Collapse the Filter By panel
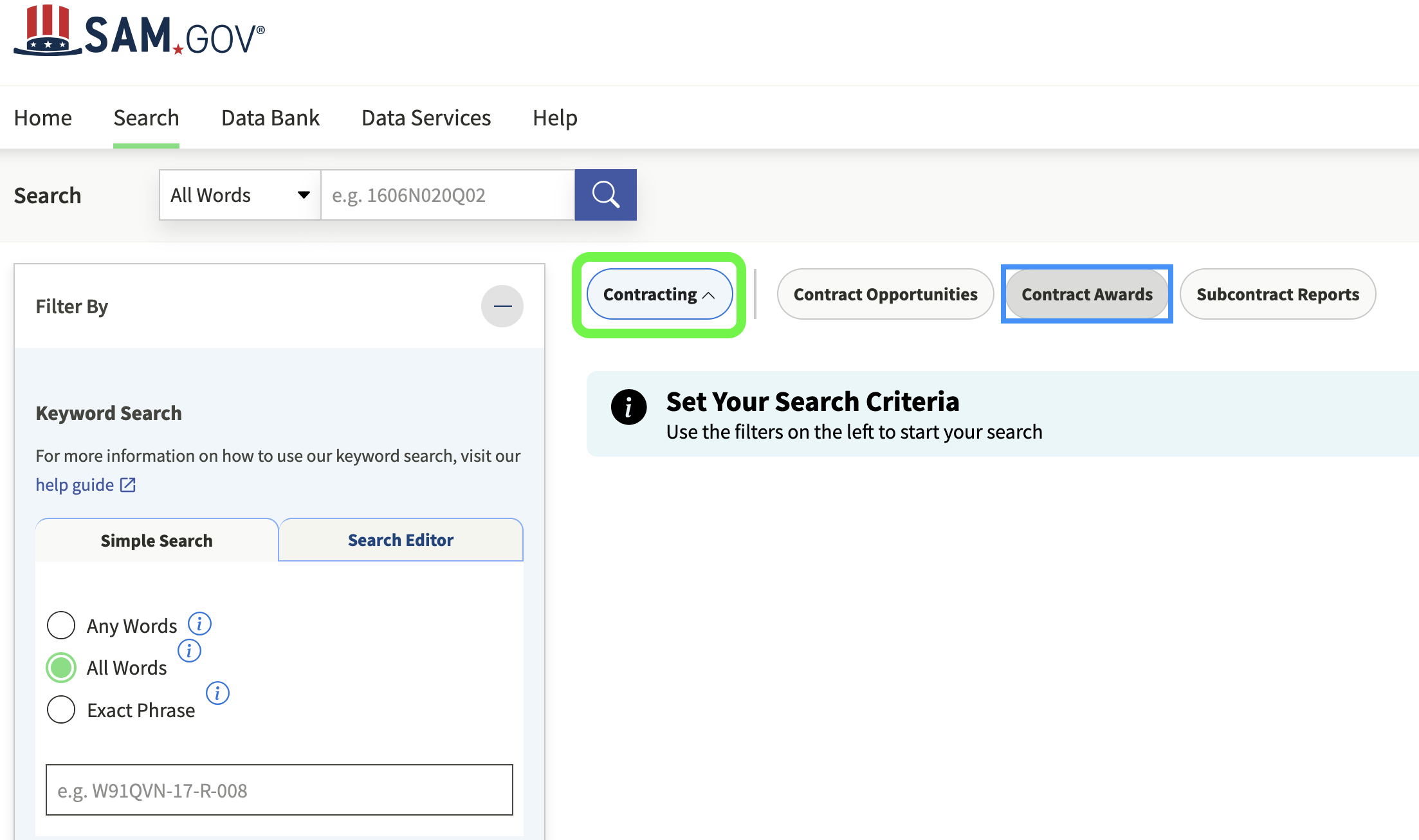This screenshot has width=1419, height=840. [x=502, y=306]
